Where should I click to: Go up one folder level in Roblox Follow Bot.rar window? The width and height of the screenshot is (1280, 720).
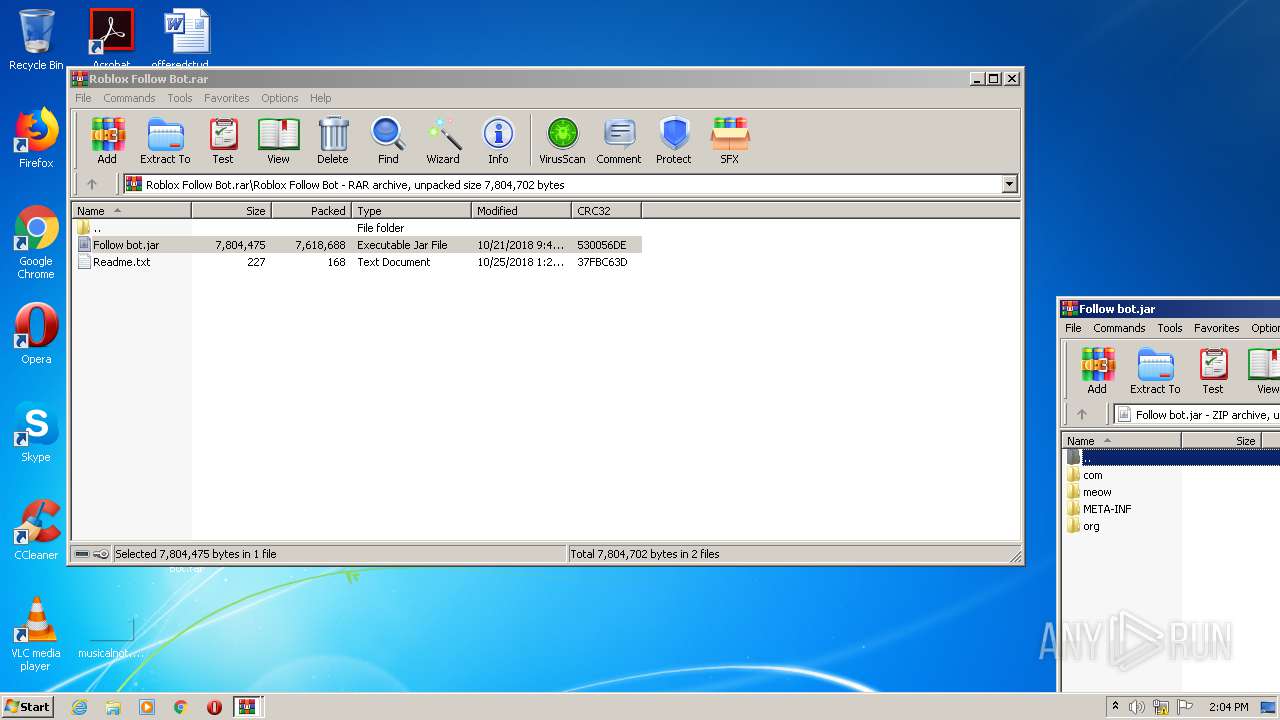click(92, 184)
